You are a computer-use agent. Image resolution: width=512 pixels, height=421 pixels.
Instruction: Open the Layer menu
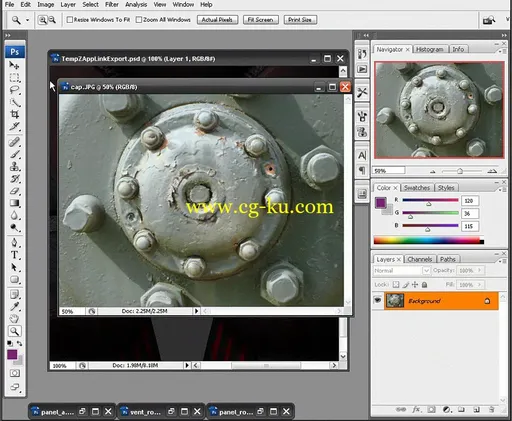68,4
